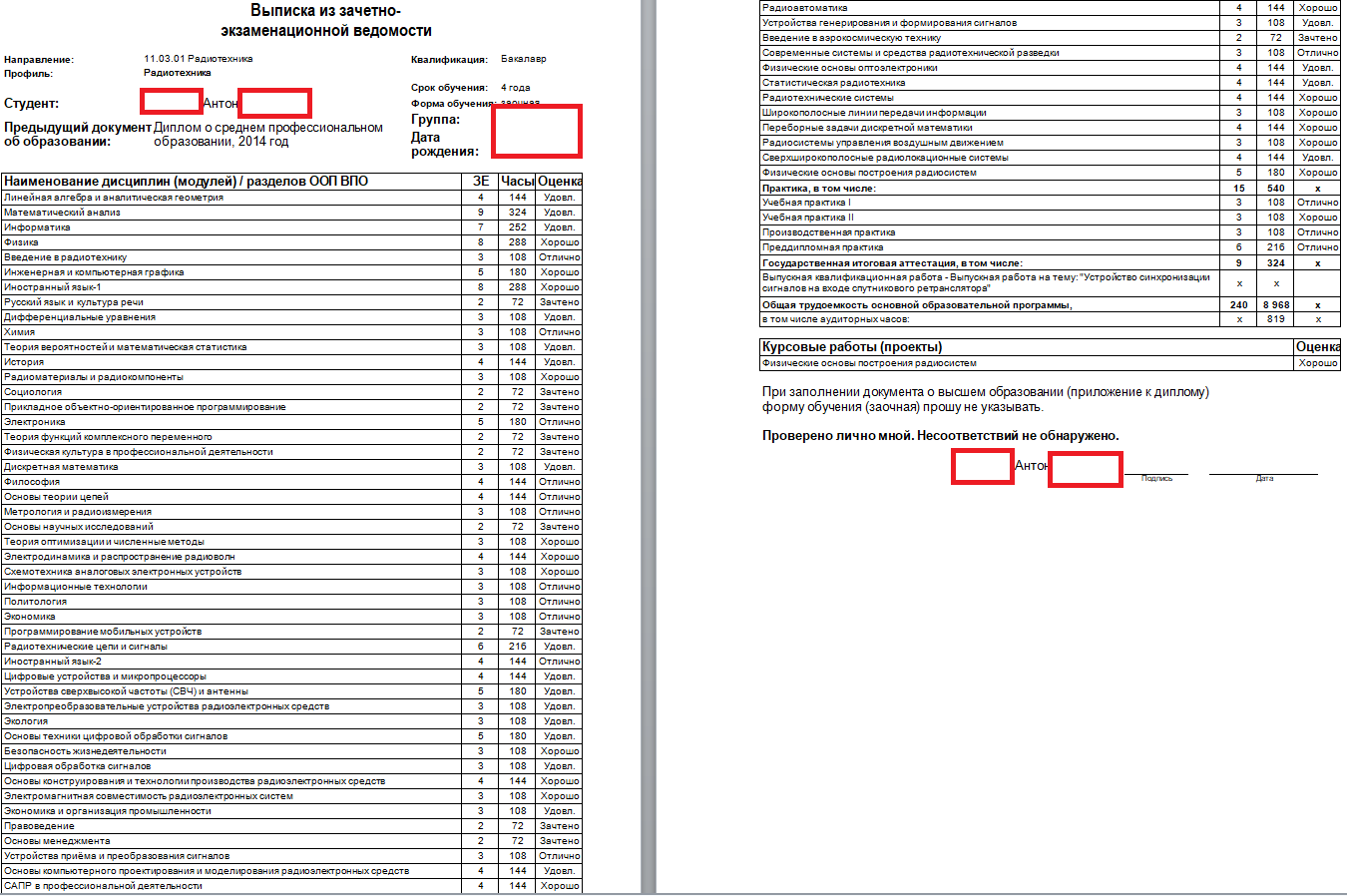Screen dimensions: 1347x896
Task: Select the "Электроника" discipline row
Action: pos(291,422)
